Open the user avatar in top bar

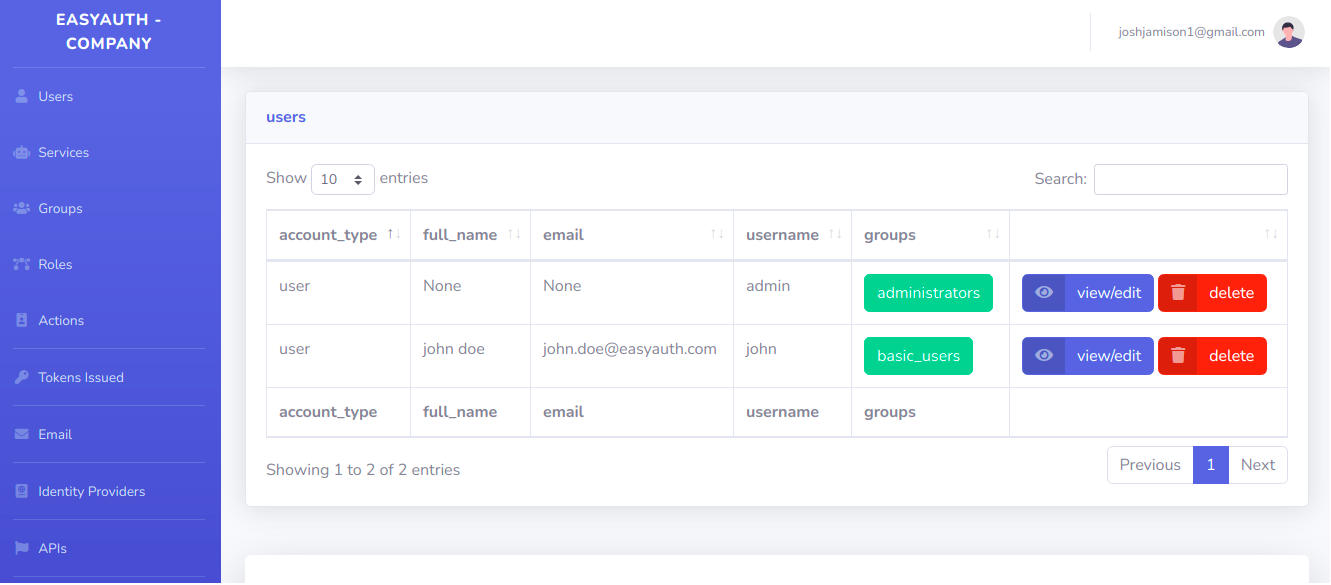[1289, 32]
